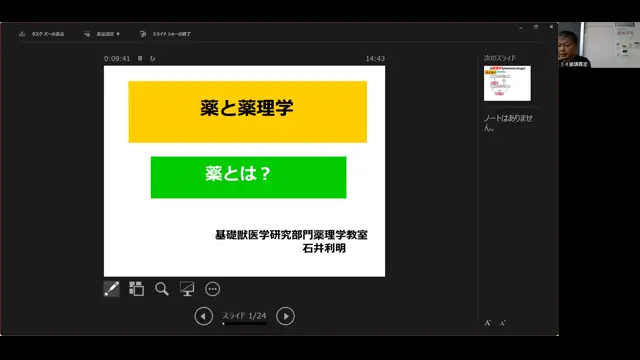
Task: Open the display settings dropdown
Action: click(102, 34)
